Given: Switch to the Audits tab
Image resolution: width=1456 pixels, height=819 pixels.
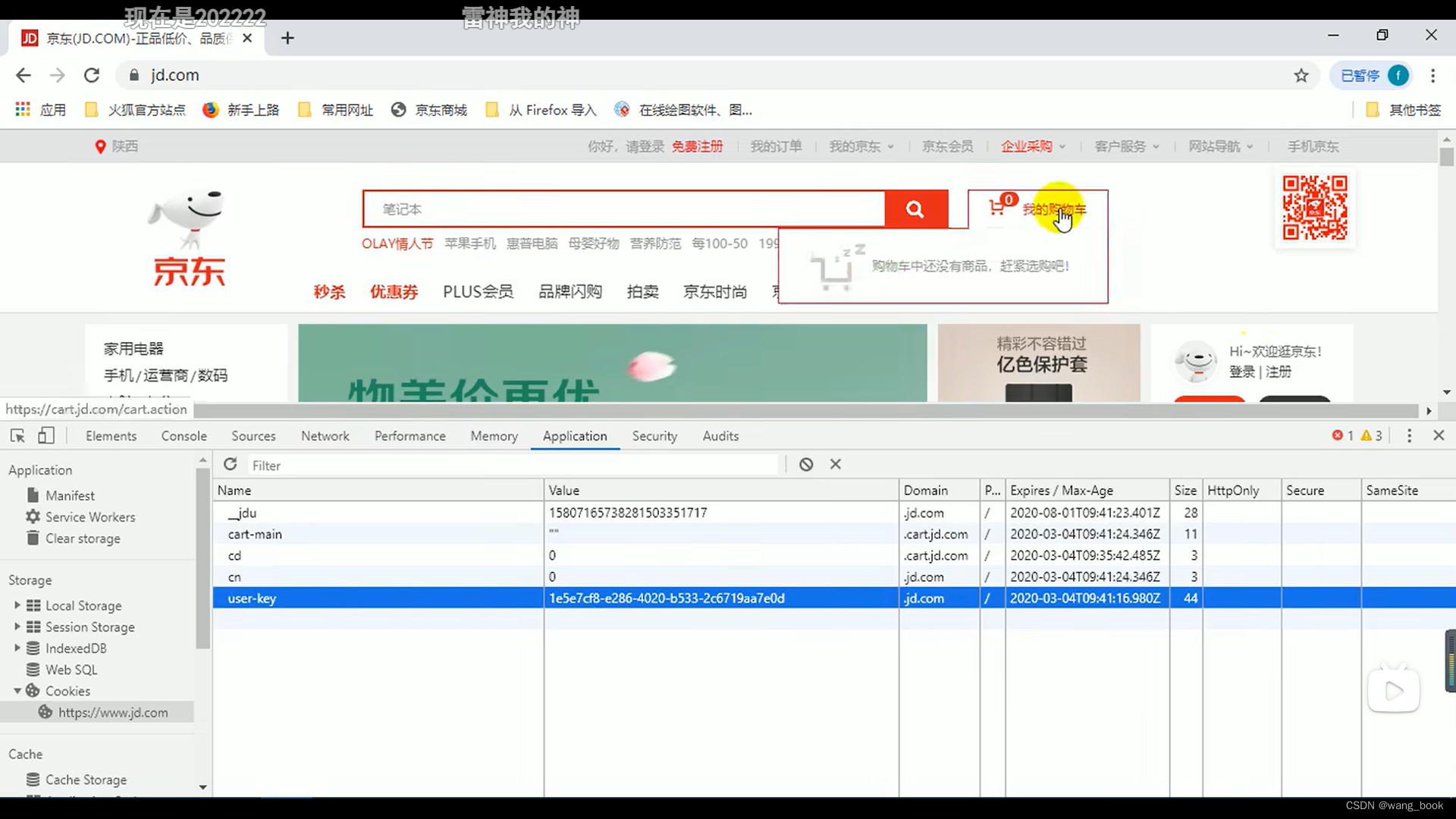Looking at the screenshot, I should click(x=720, y=436).
